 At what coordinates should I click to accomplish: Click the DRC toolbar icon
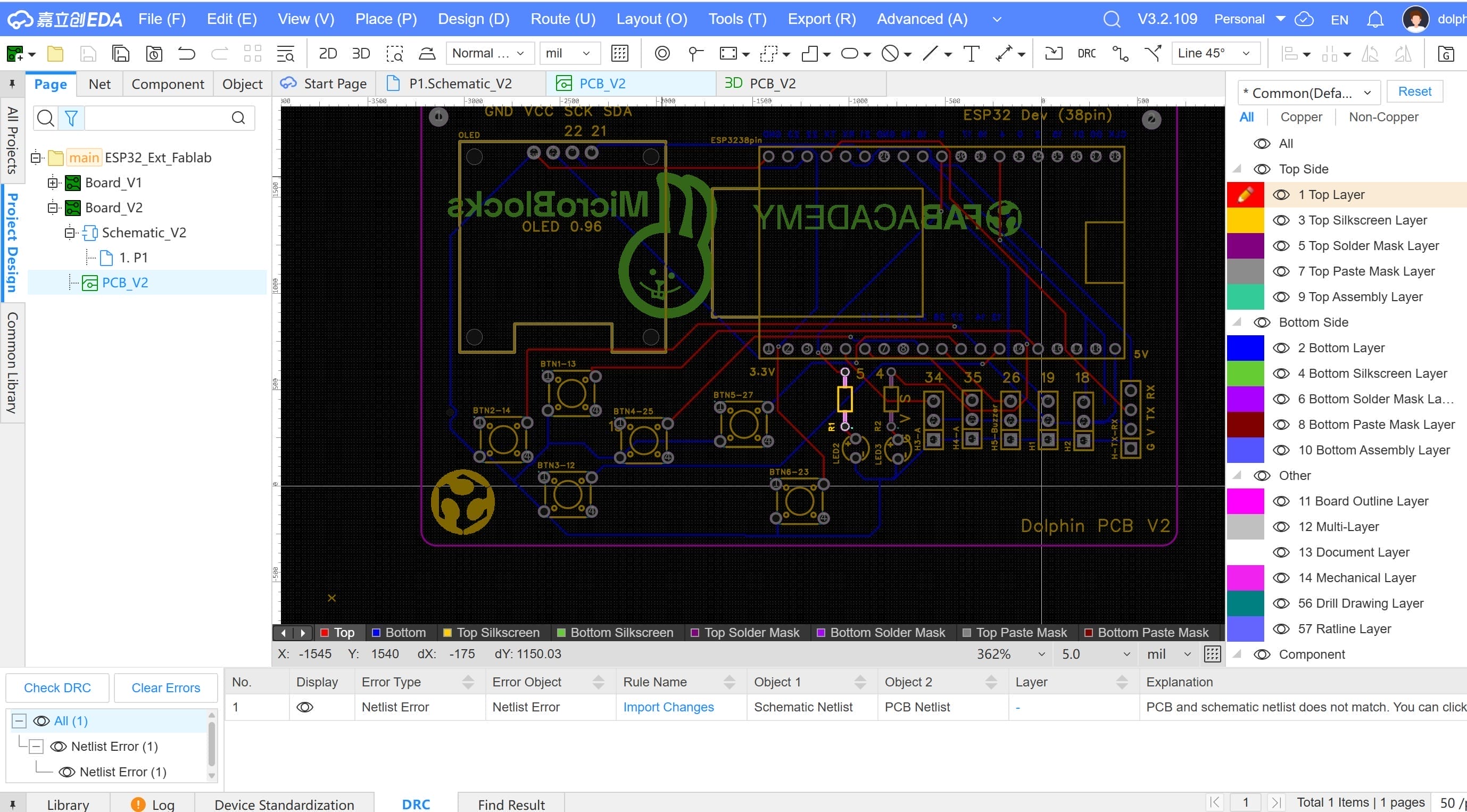1086,54
